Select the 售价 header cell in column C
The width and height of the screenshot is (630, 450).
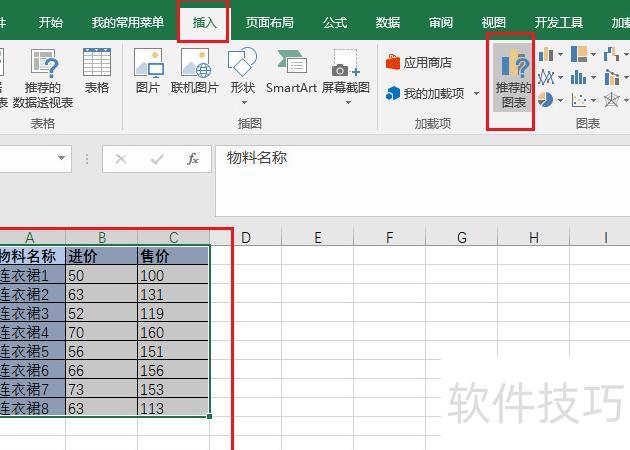173,256
